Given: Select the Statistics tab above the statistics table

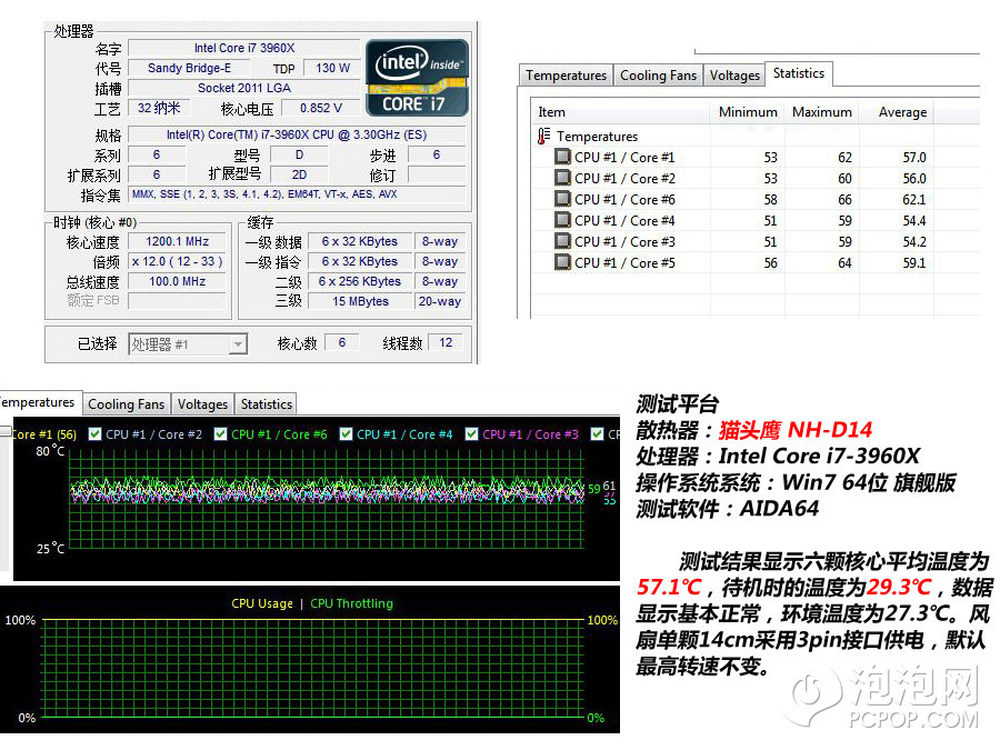Looking at the screenshot, I should [798, 73].
